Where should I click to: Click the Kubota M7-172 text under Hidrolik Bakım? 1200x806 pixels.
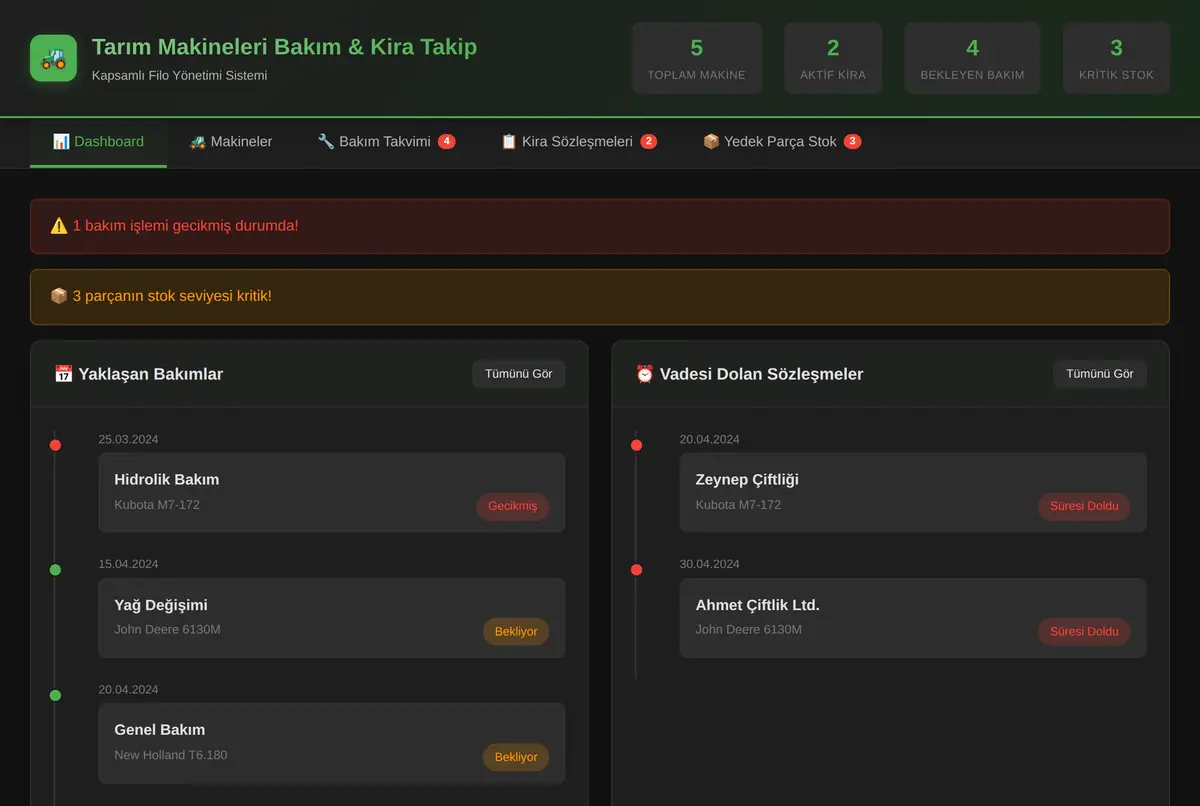coord(157,505)
